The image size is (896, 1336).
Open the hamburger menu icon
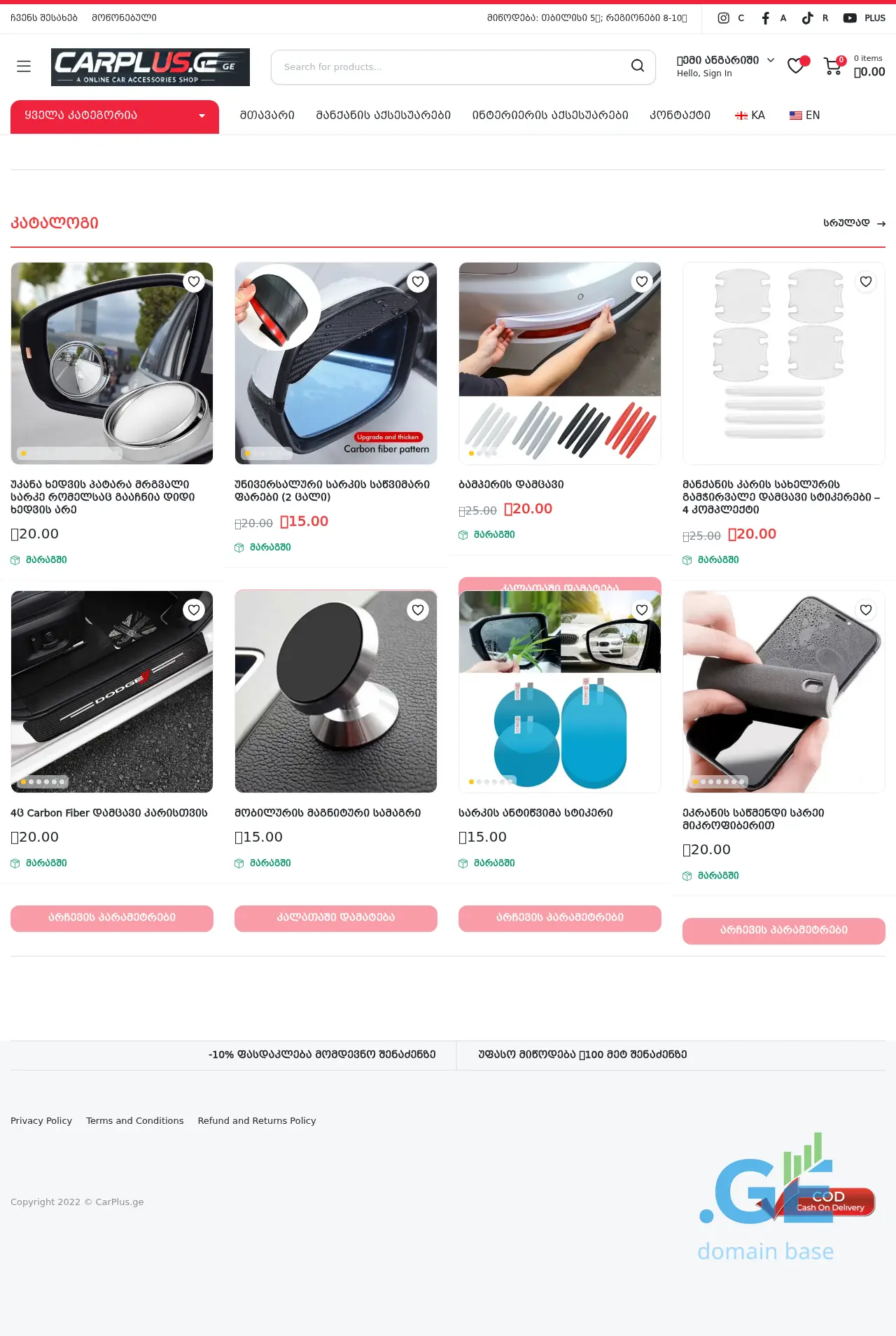pyautogui.click(x=24, y=67)
